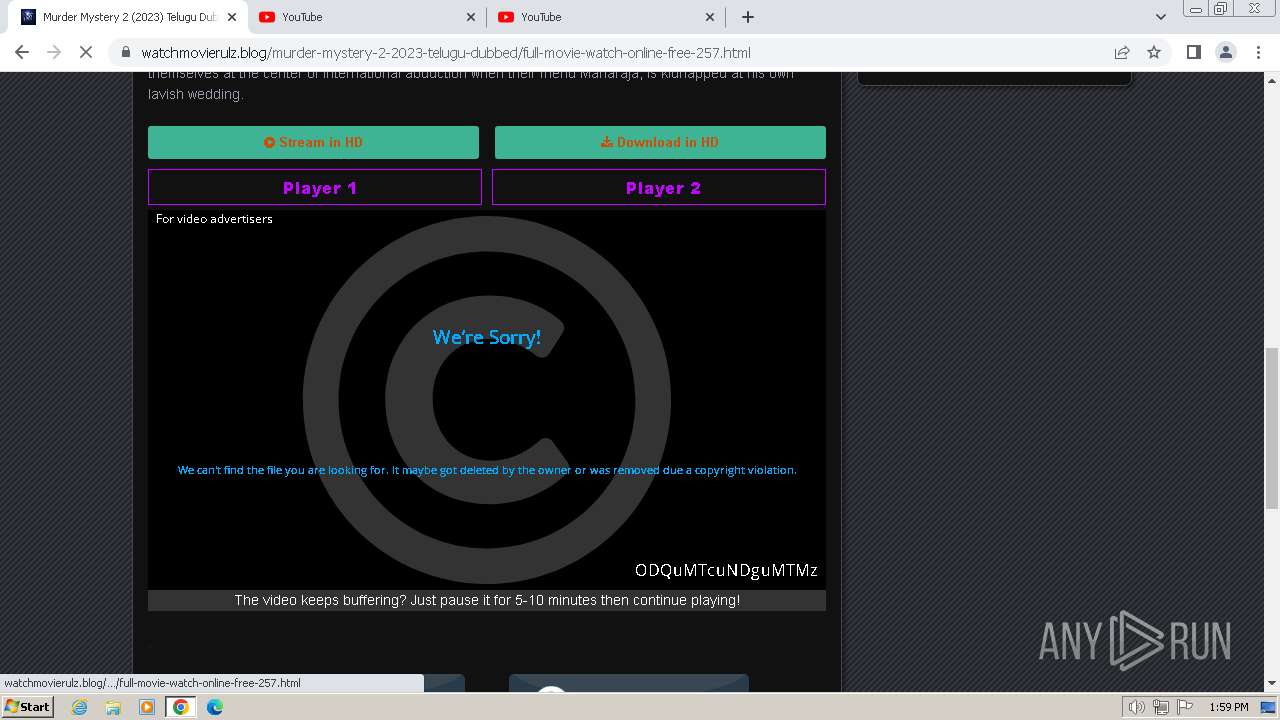Viewport: 1280px width, 720px height.
Task: Click the ODQuMTcuNDguMTMz code text
Action: tap(726, 570)
